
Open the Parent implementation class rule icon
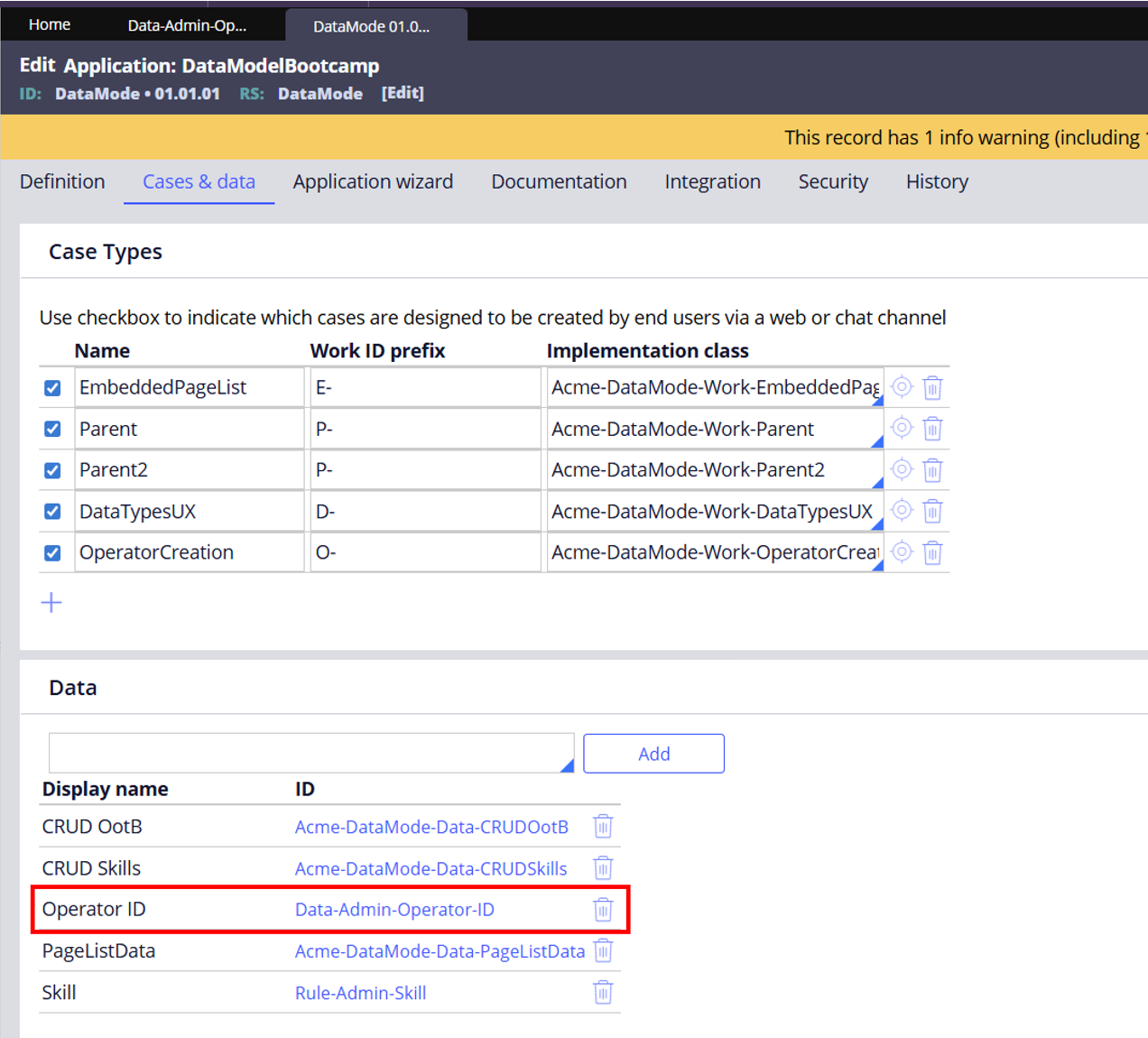click(x=902, y=428)
